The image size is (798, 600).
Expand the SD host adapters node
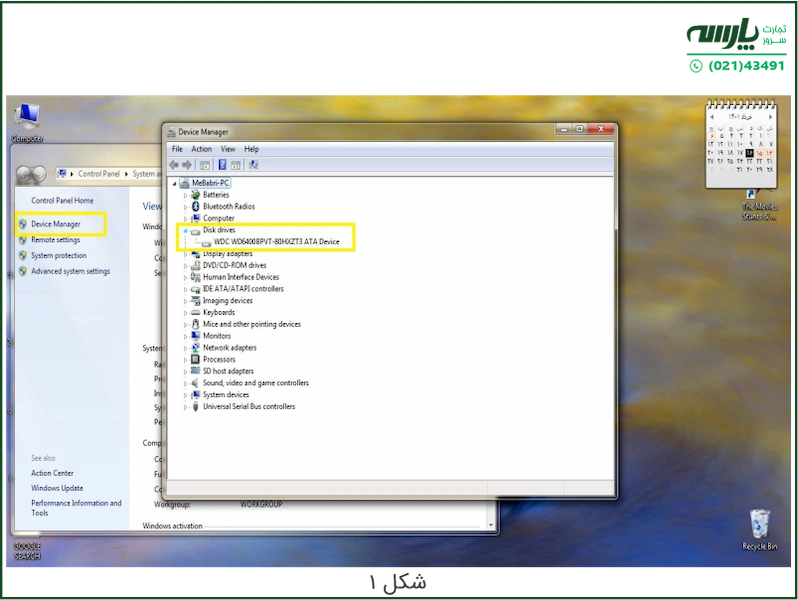coord(185,372)
